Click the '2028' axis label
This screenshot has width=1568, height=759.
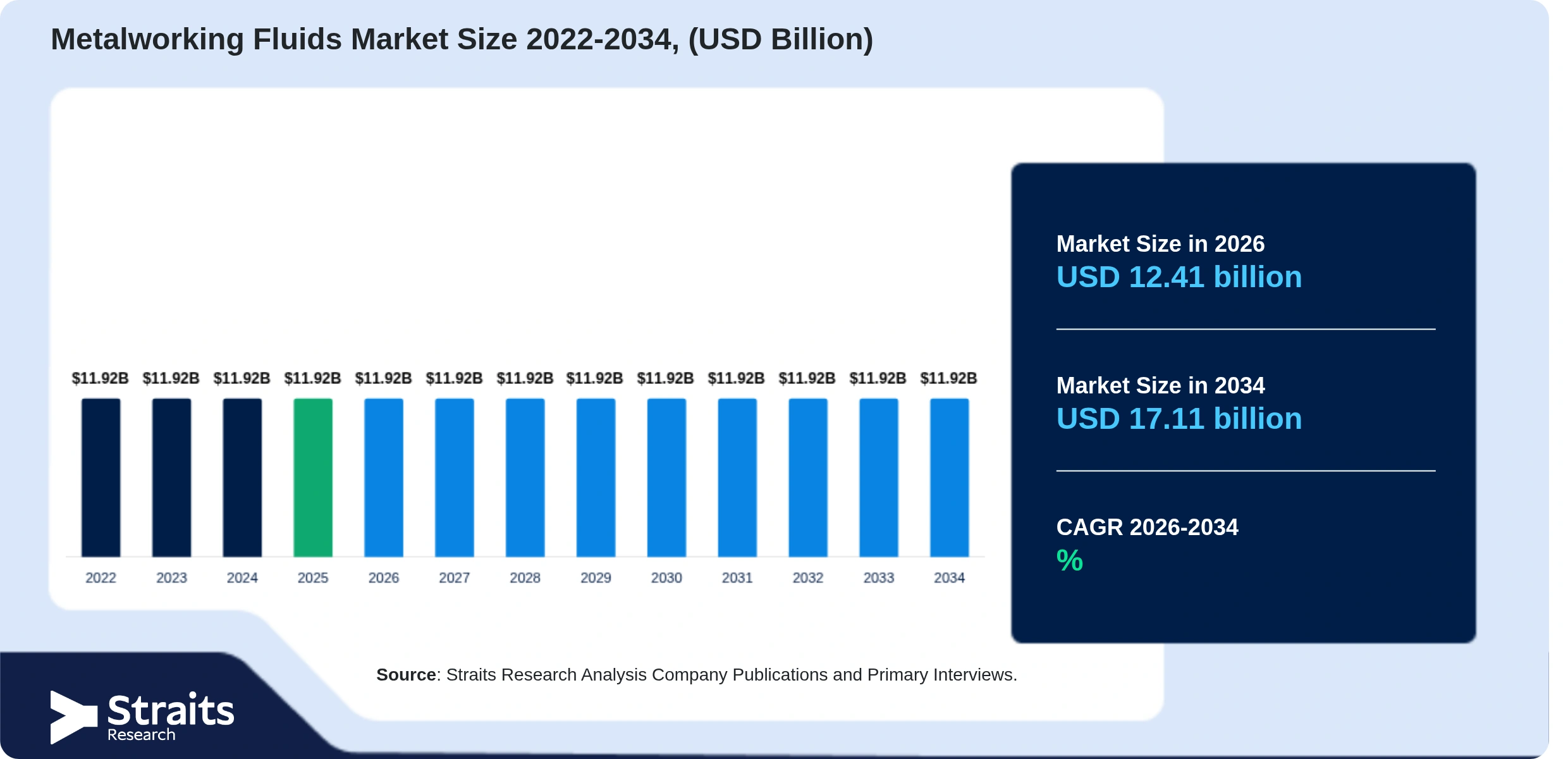(525, 577)
